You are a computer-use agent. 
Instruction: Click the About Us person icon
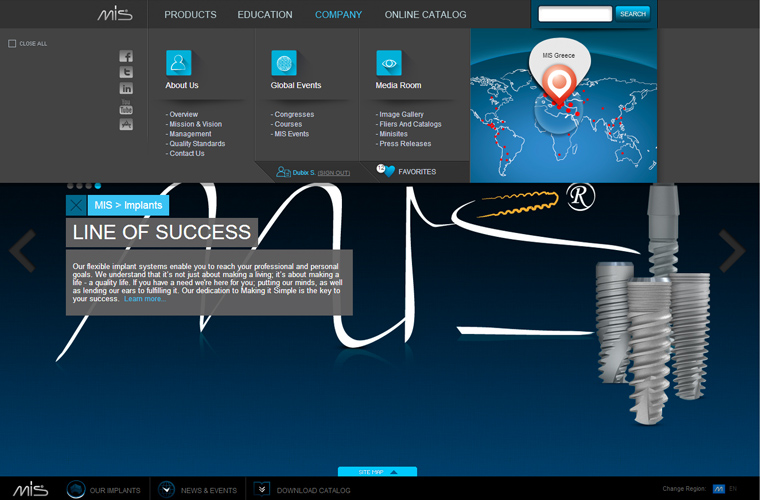(178, 63)
